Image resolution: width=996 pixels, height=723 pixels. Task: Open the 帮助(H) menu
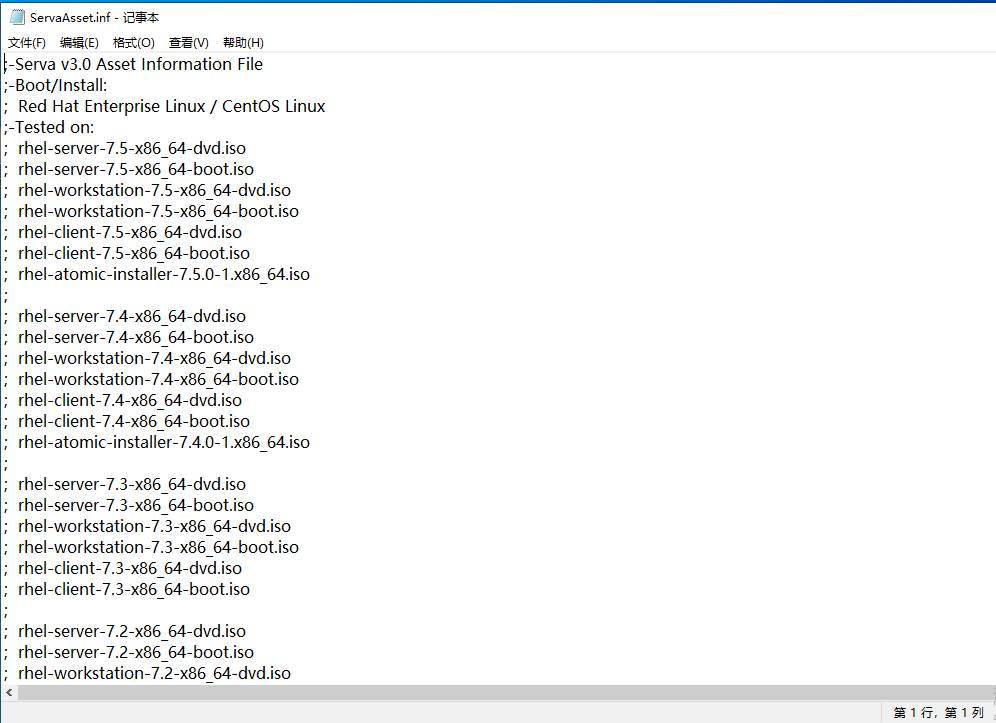pos(243,42)
